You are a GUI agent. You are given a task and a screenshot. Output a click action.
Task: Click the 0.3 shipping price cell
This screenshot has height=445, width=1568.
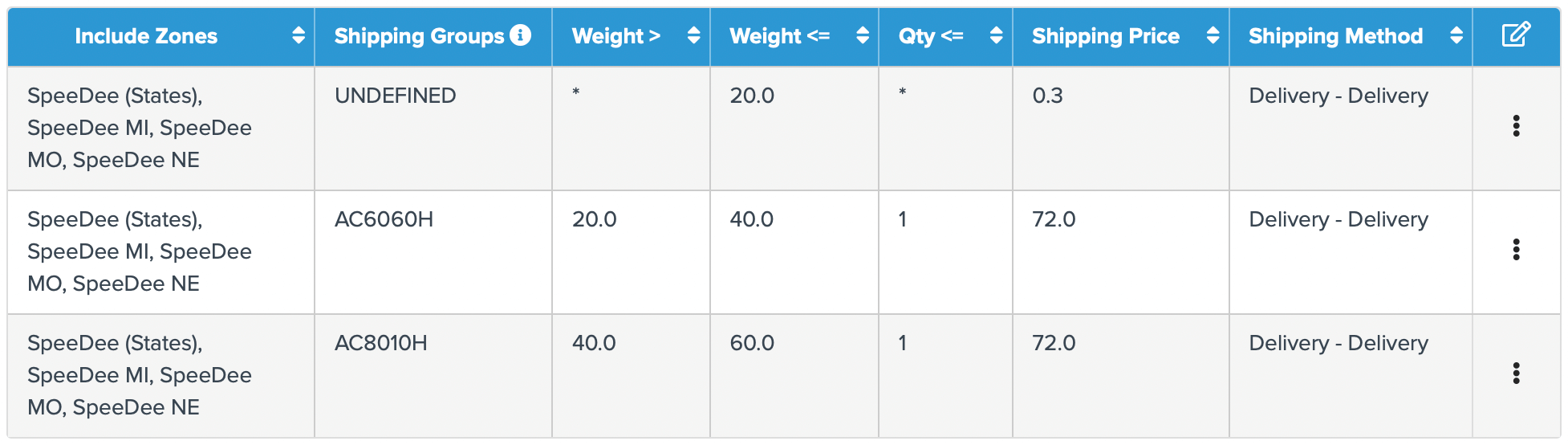pos(1047,96)
